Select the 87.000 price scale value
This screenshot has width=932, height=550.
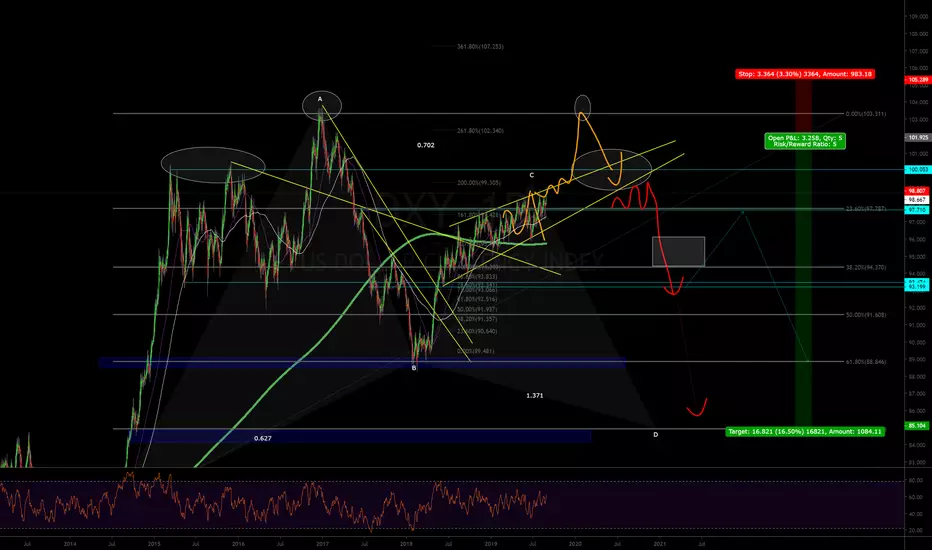[917, 394]
